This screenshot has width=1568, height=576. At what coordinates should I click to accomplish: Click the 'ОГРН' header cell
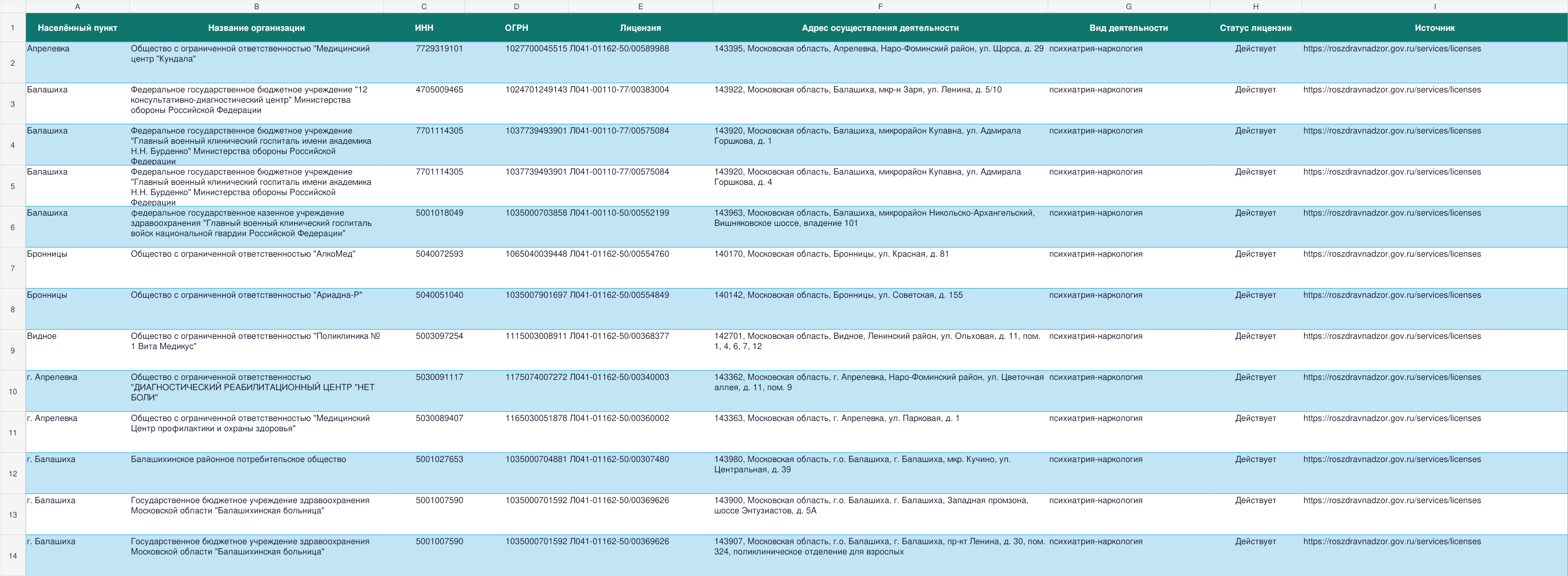pos(516,27)
